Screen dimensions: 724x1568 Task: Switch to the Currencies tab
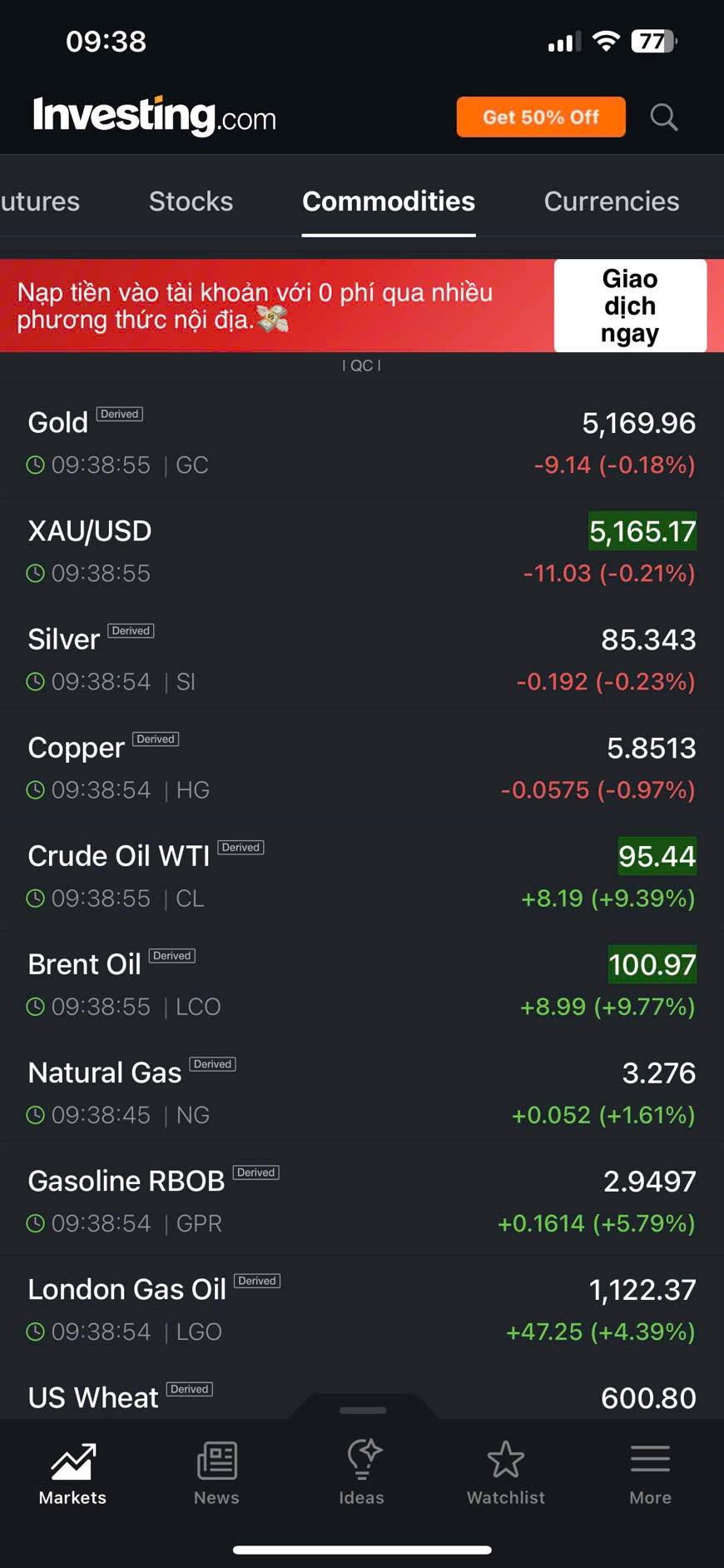coord(611,202)
